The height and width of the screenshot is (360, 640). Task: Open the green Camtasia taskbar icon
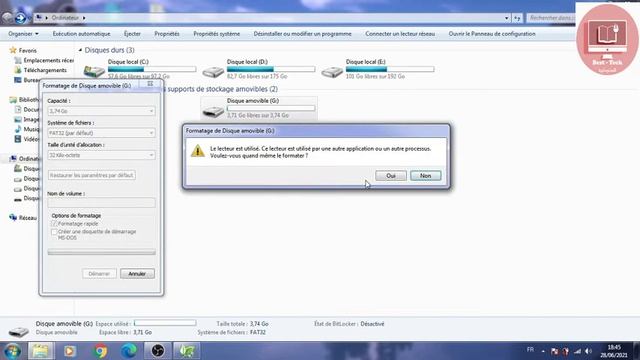[x=187, y=351]
